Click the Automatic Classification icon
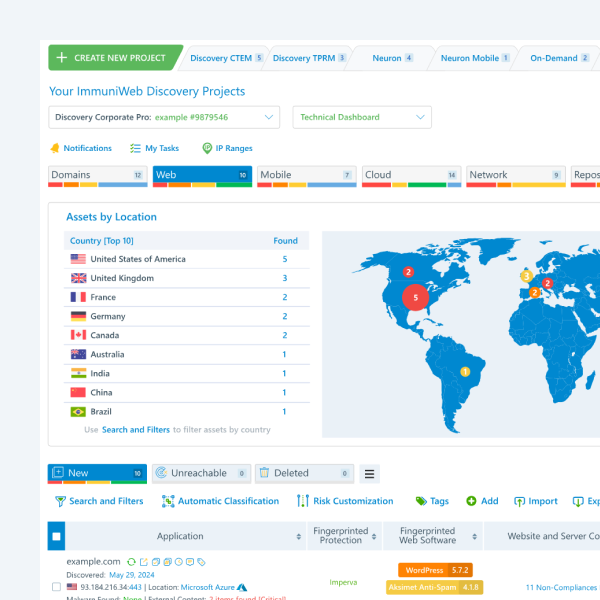 168,501
